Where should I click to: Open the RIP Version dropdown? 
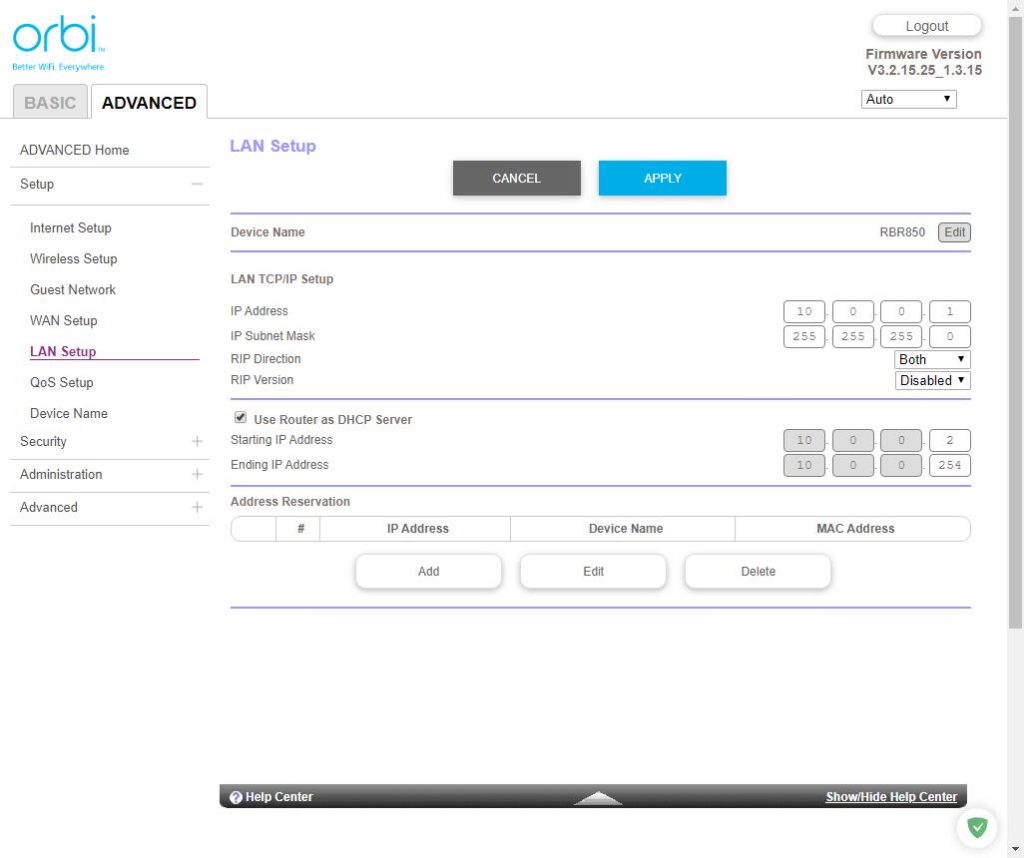(932, 380)
